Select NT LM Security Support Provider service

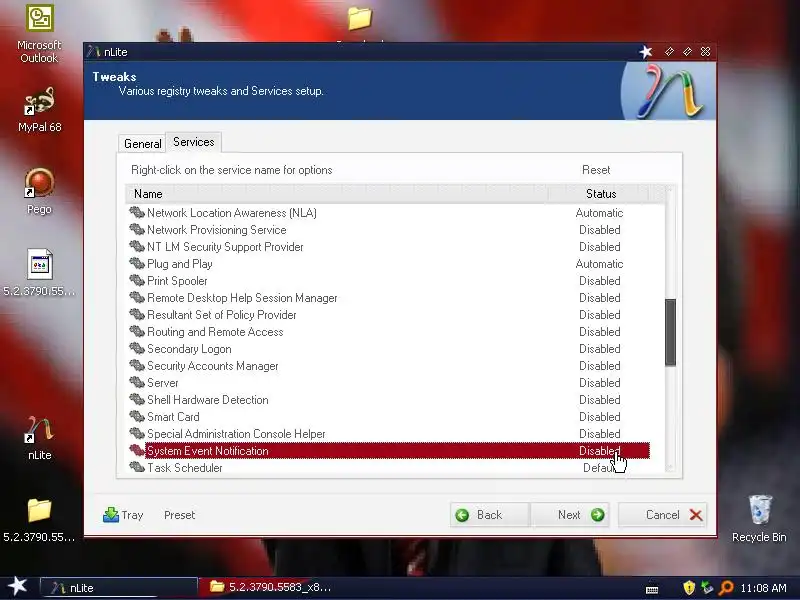tap(389, 246)
